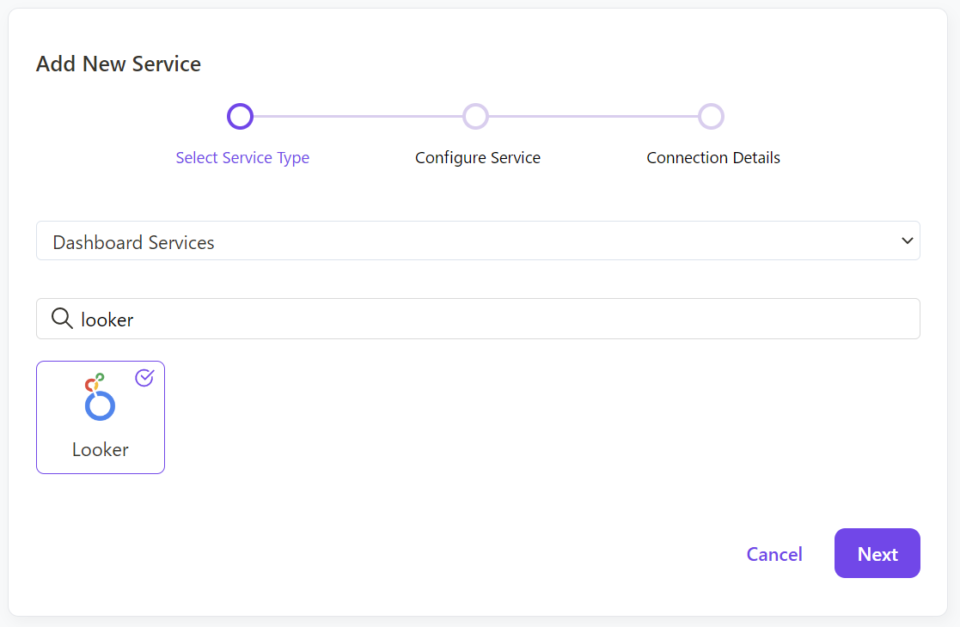The image size is (960, 627).
Task: Go to the Select Service Type step
Action: pyautogui.click(x=242, y=157)
